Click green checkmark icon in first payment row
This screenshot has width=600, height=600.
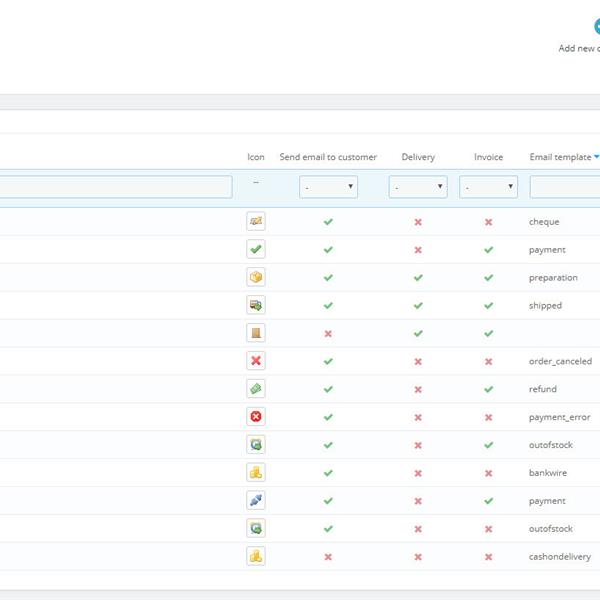tap(256, 249)
